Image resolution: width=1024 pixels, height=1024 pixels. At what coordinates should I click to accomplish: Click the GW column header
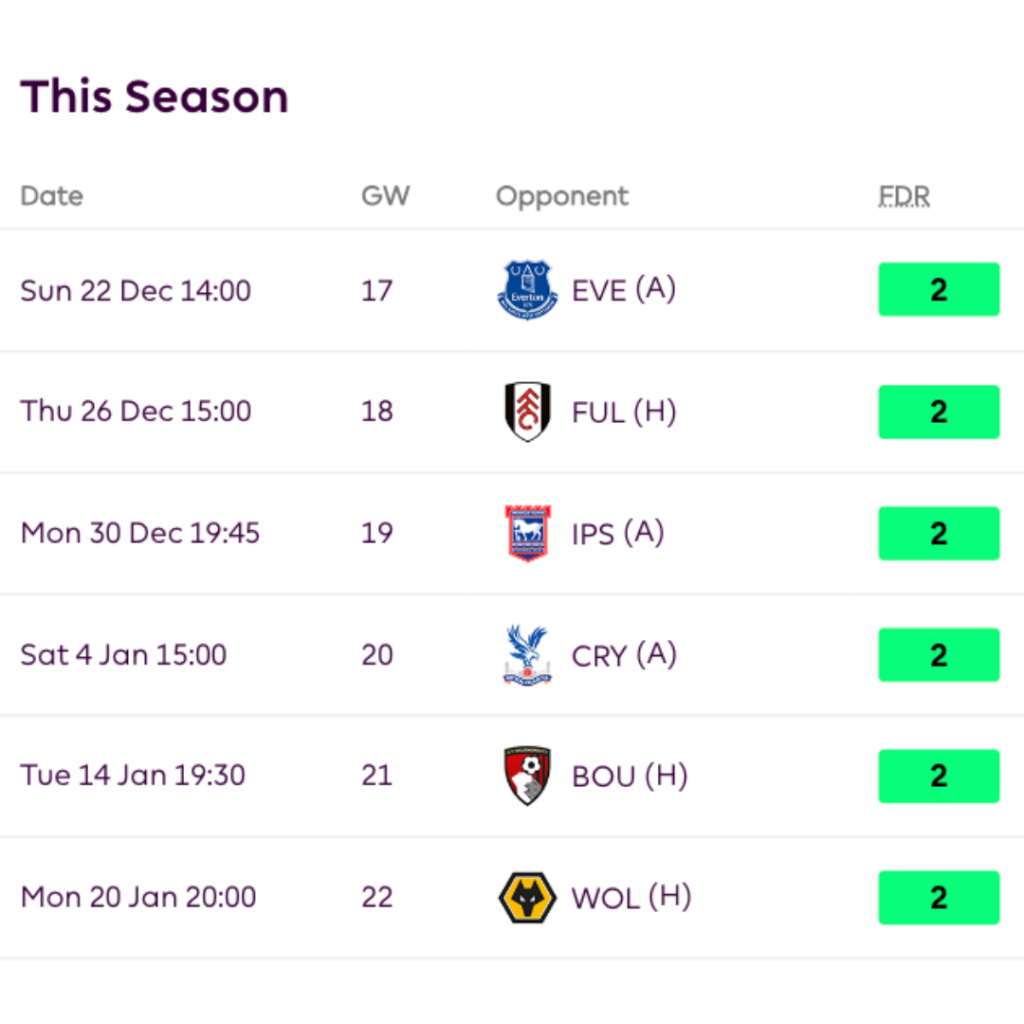[385, 196]
